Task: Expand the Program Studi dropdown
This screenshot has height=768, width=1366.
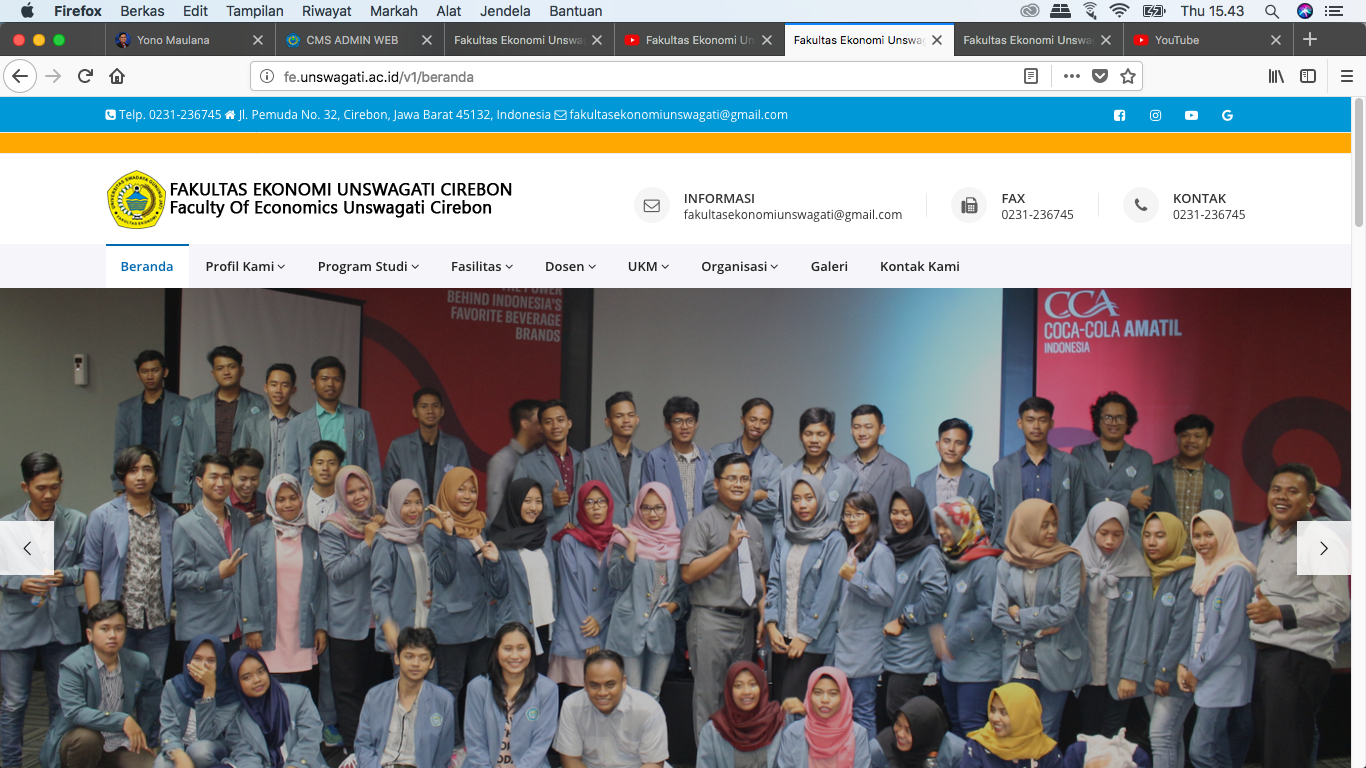Action: 368,266
